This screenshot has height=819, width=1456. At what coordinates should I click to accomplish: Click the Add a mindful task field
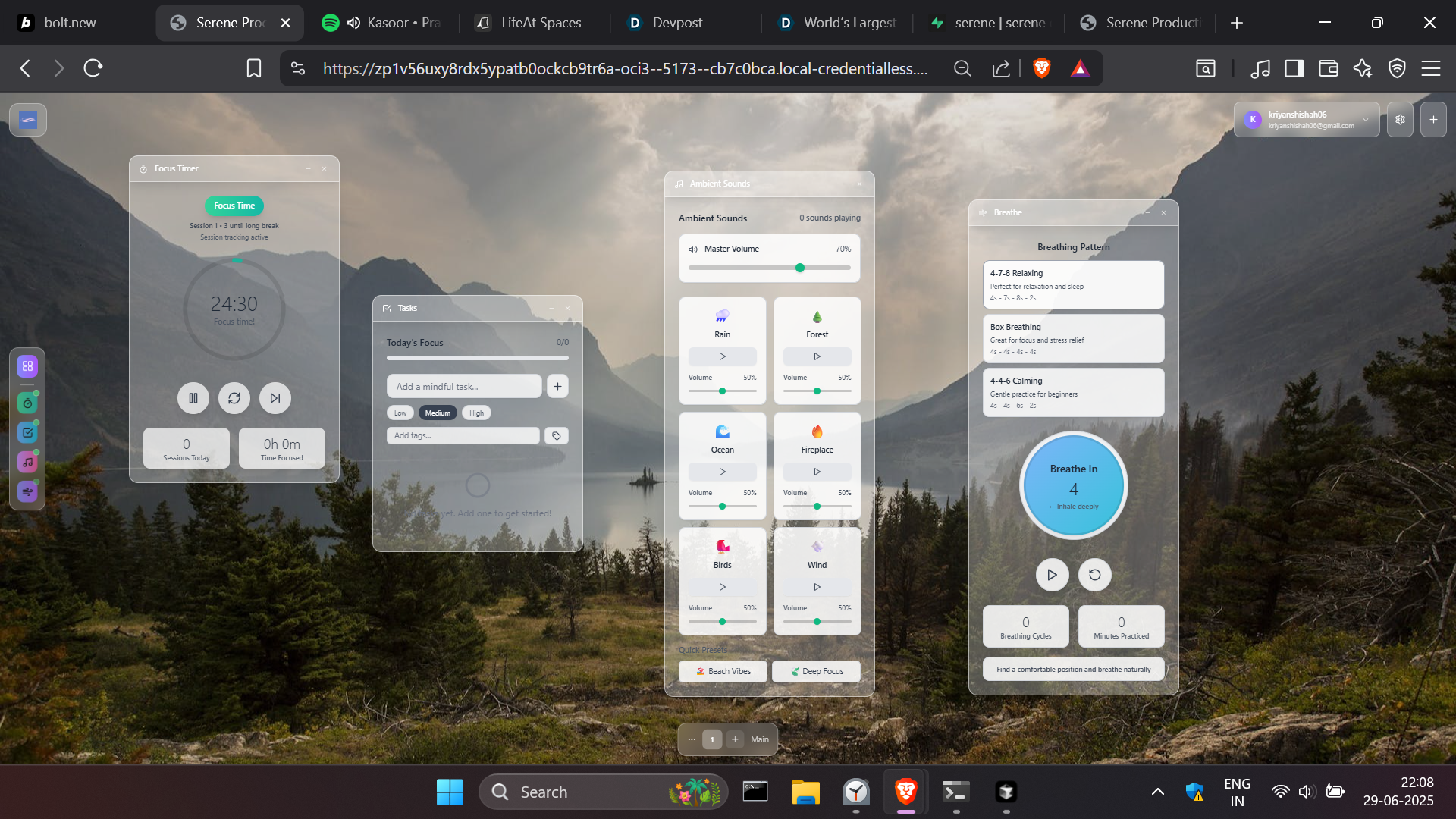click(464, 387)
